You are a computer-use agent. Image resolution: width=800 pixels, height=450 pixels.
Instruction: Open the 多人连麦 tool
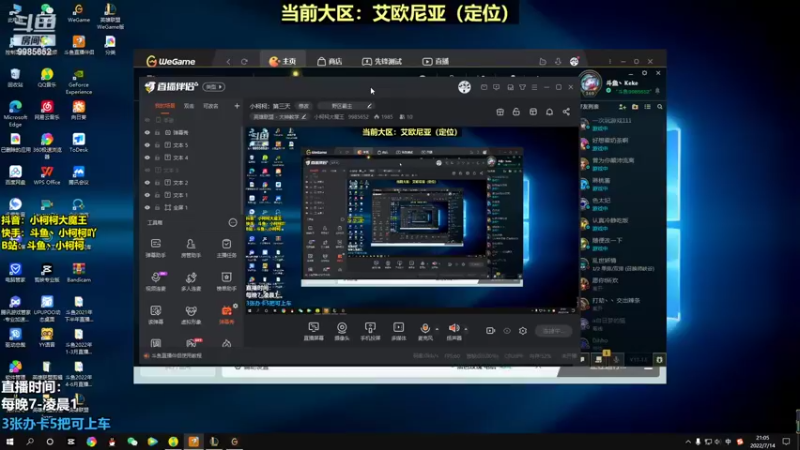[x=191, y=281]
